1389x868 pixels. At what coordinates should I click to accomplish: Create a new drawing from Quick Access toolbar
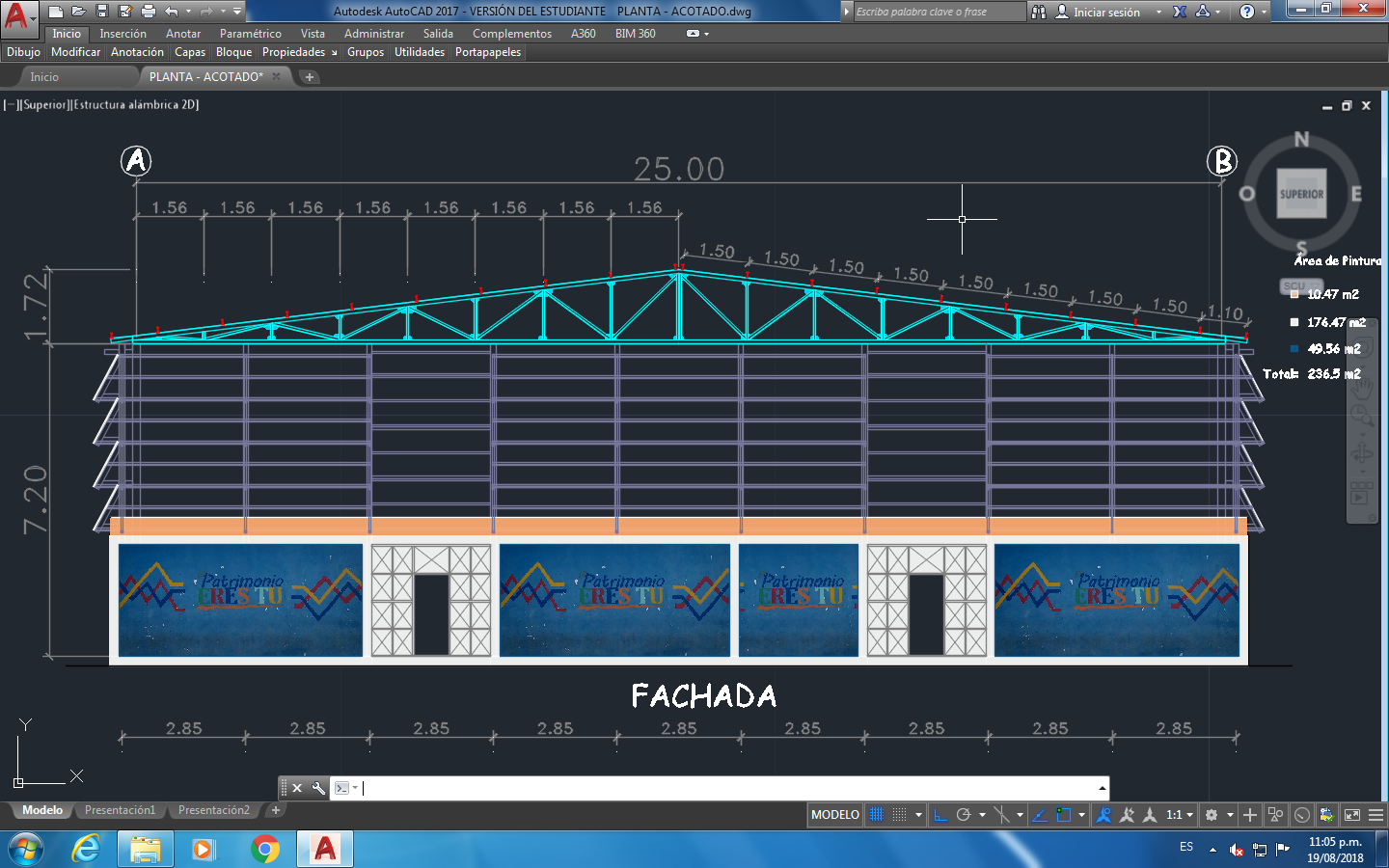56,12
